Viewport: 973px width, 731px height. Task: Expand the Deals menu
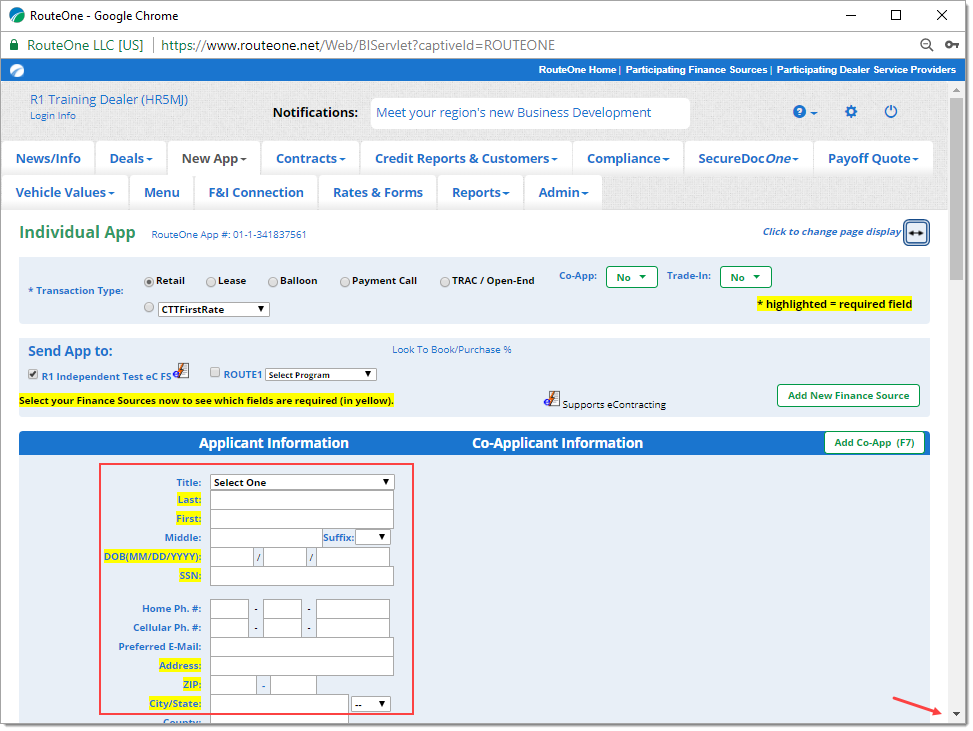pyautogui.click(x=131, y=159)
